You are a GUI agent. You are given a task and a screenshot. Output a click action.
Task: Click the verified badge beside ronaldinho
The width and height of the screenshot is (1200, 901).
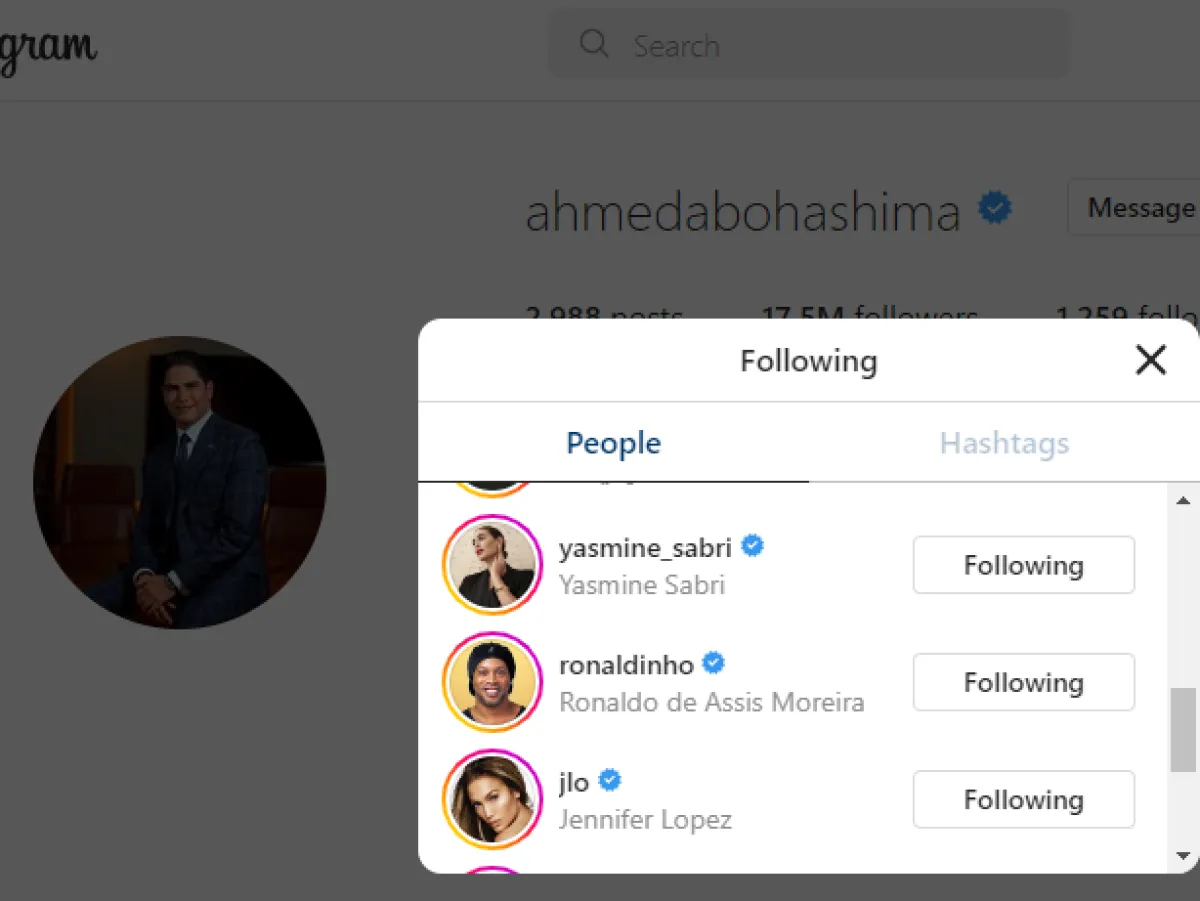[x=713, y=663]
